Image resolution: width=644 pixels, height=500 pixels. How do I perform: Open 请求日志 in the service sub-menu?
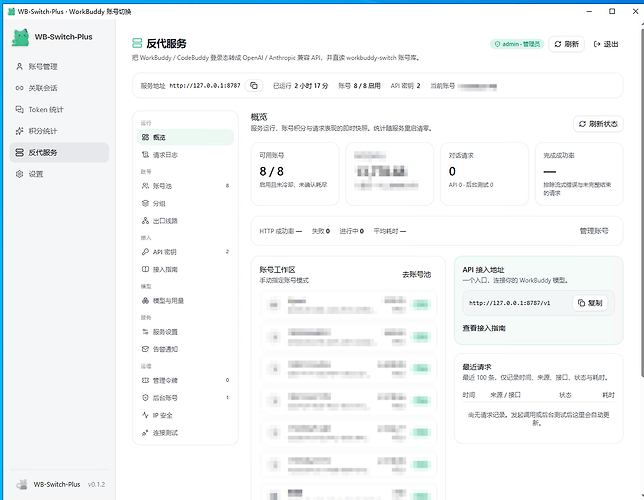[x=185, y=155]
